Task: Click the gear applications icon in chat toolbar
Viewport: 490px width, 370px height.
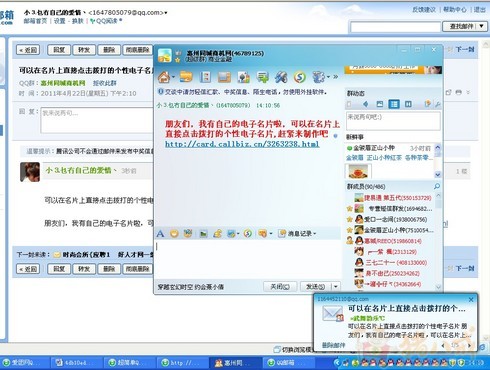Action: coord(318,77)
